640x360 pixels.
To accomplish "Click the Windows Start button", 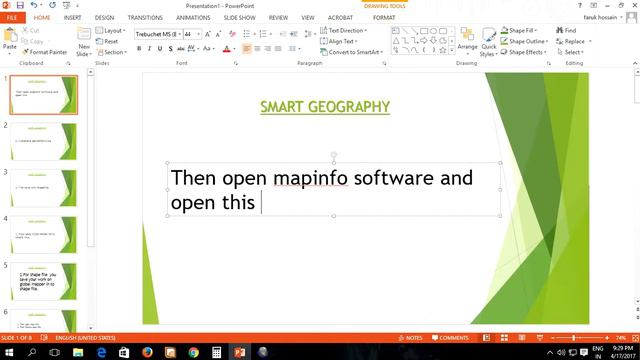I will pos(9,352).
